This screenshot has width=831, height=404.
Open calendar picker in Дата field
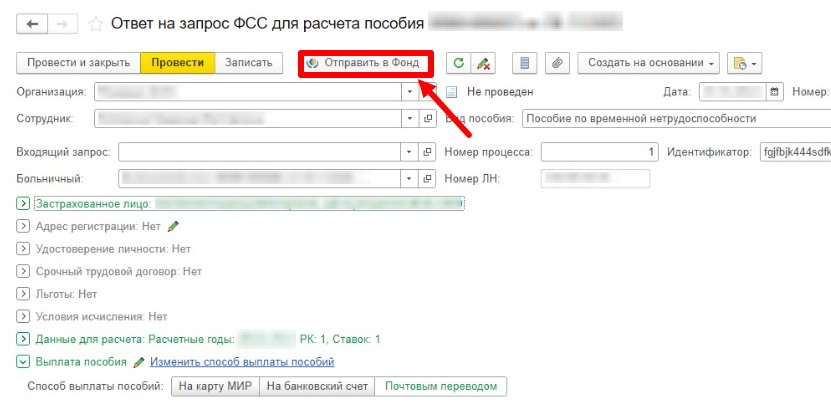click(774, 92)
